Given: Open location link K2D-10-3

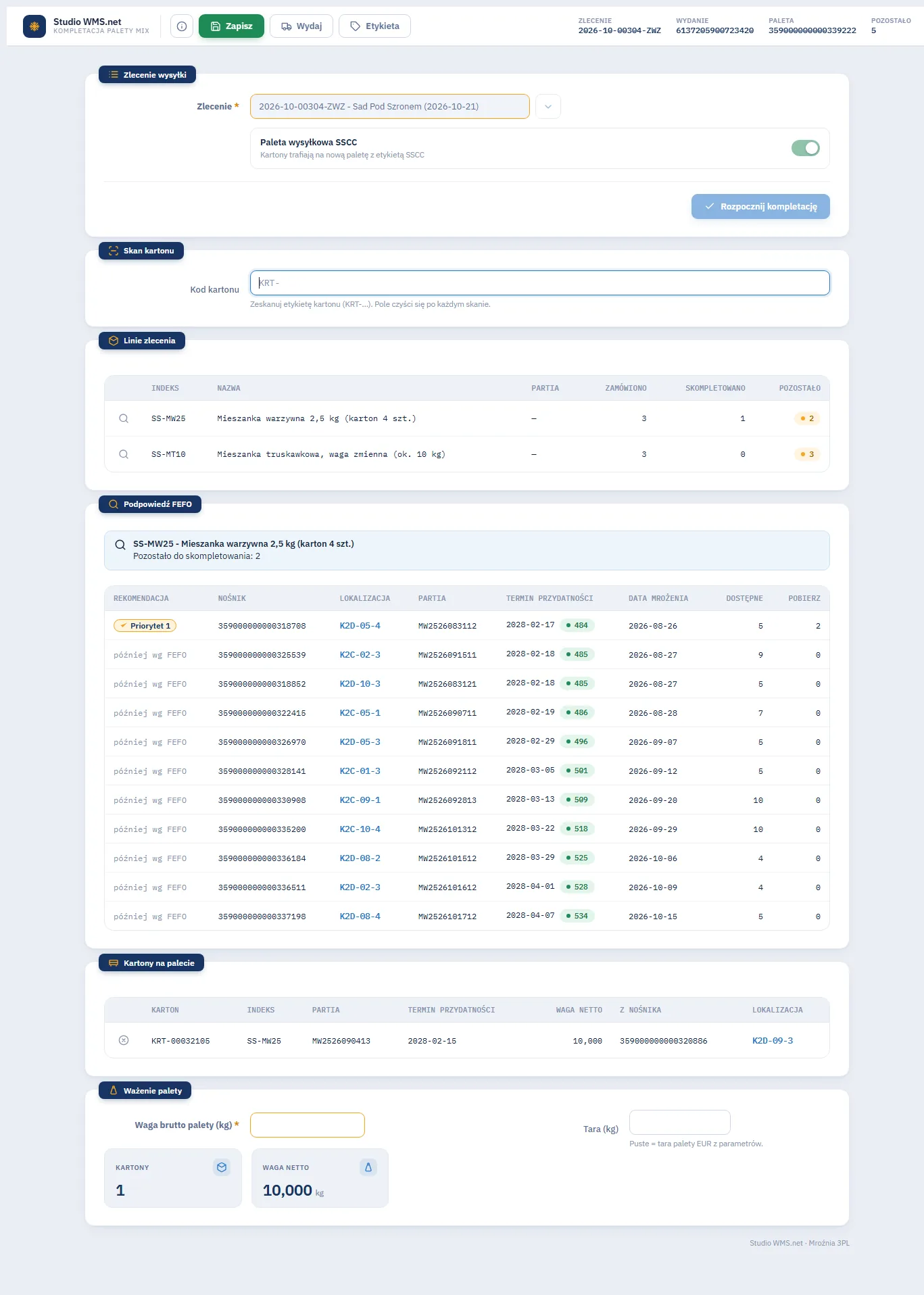Looking at the screenshot, I should (x=360, y=684).
